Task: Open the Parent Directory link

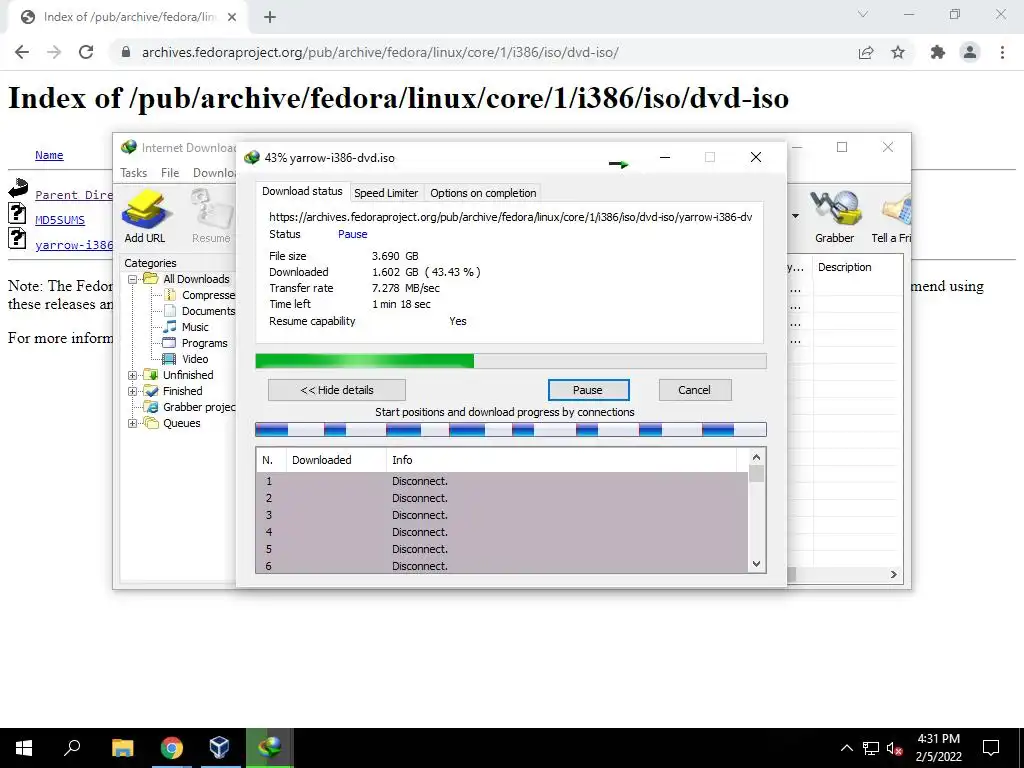Action: pyautogui.click(x=74, y=195)
